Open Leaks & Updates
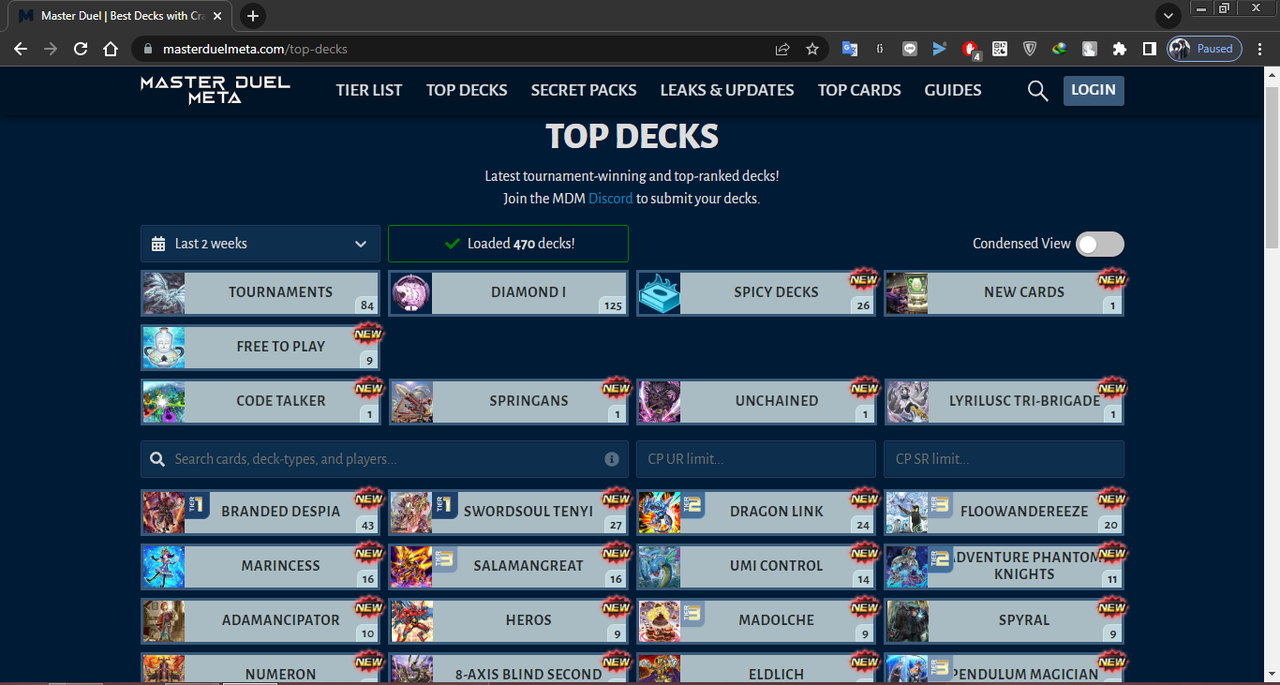Screen dimensions: 1280x685 point(727,90)
